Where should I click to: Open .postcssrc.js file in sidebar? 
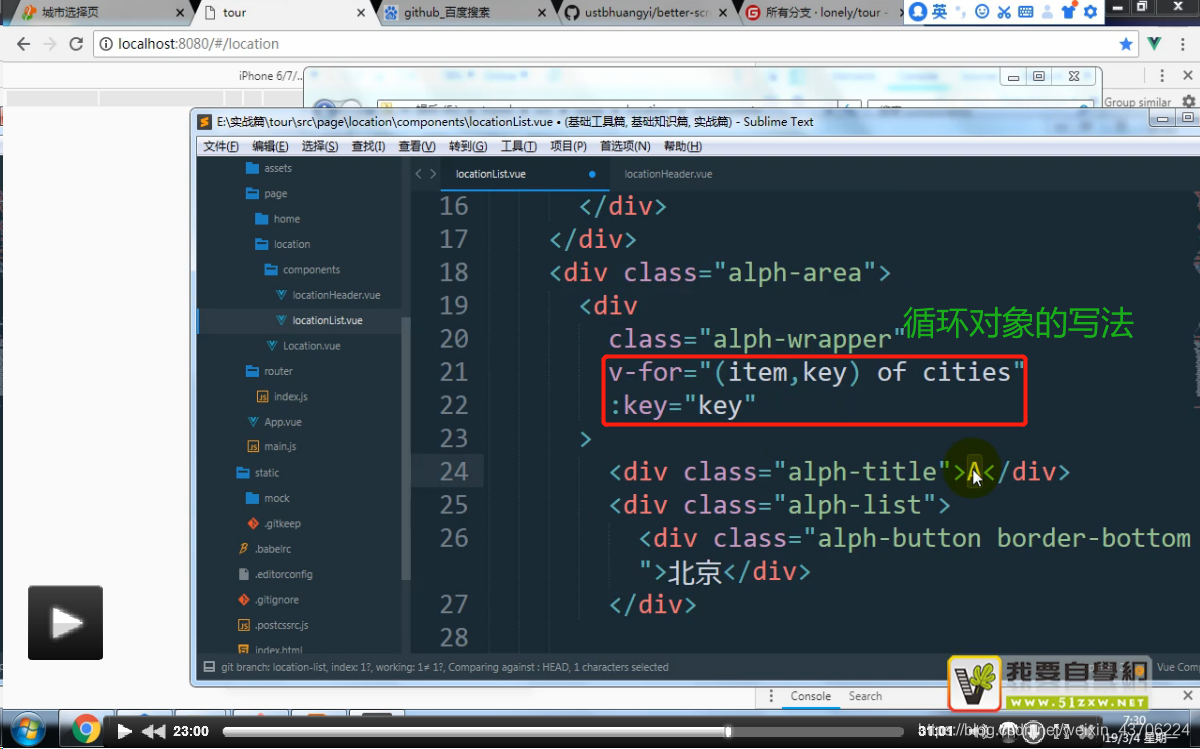click(x=273, y=625)
